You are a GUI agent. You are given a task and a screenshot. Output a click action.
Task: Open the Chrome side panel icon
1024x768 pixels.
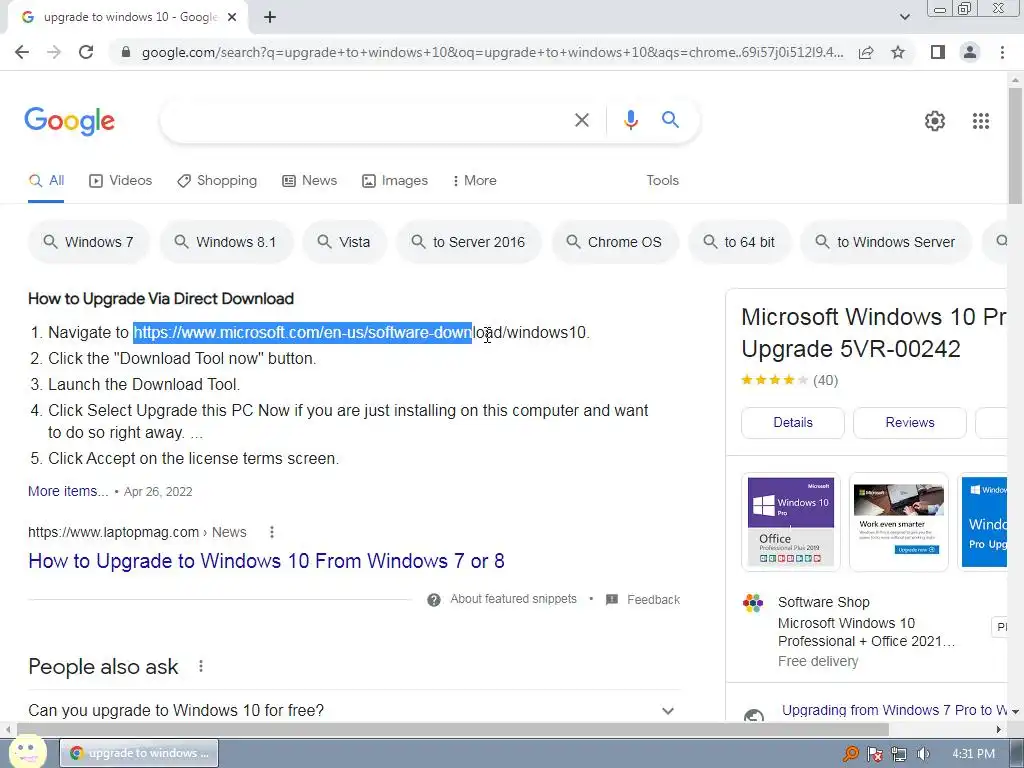(x=938, y=52)
